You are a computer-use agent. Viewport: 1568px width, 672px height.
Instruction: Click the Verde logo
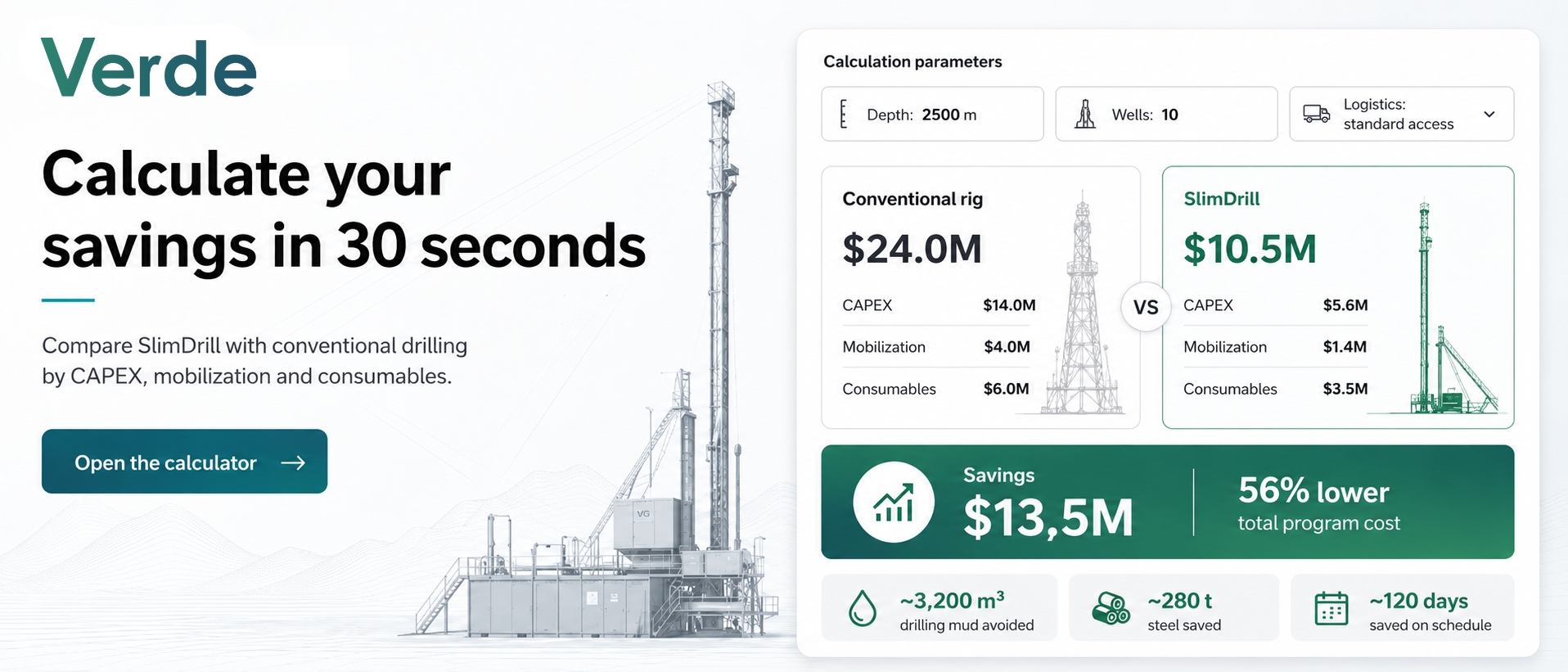(x=149, y=68)
